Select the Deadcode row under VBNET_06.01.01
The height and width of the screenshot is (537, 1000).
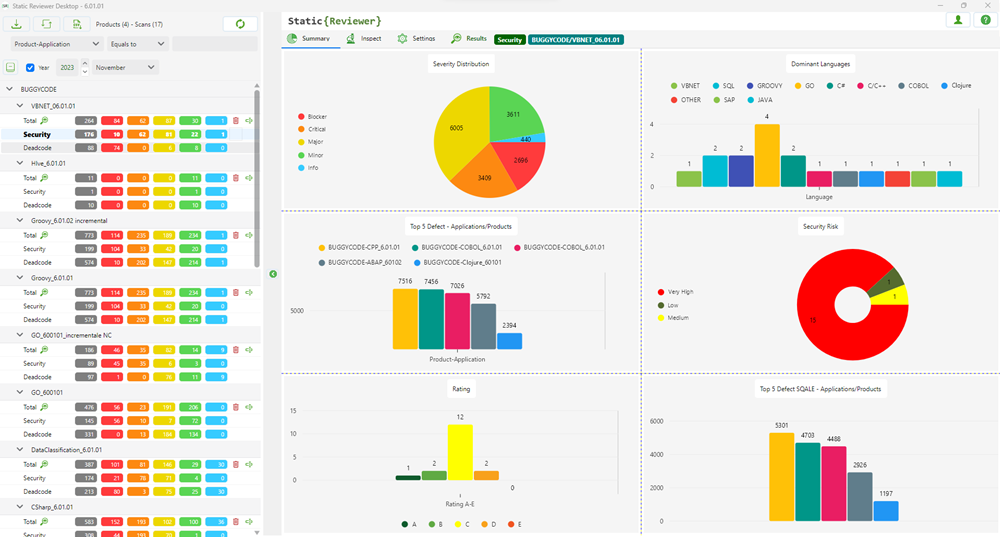[x=38, y=147]
